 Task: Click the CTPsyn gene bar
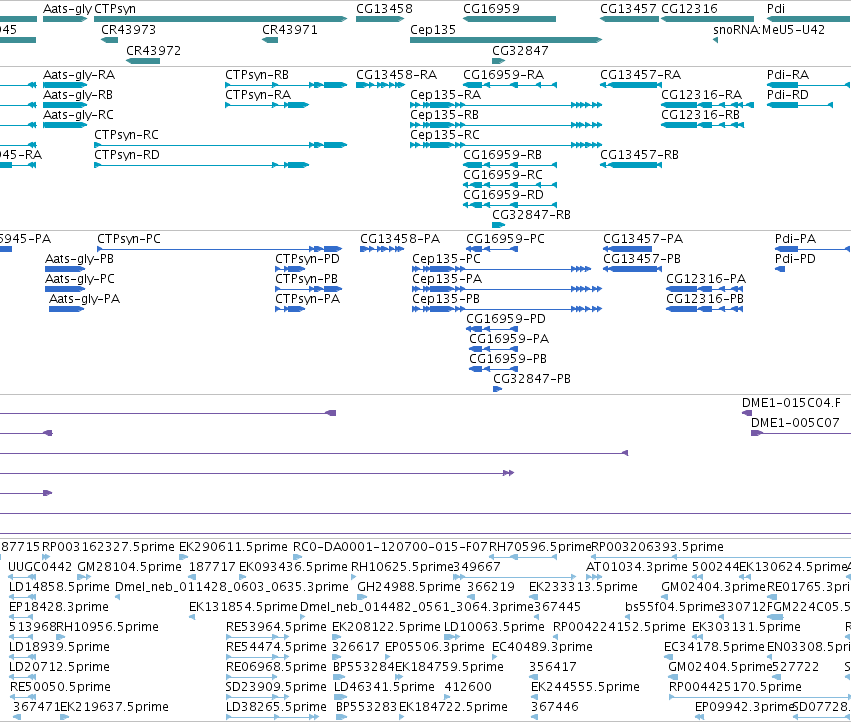click(220, 19)
